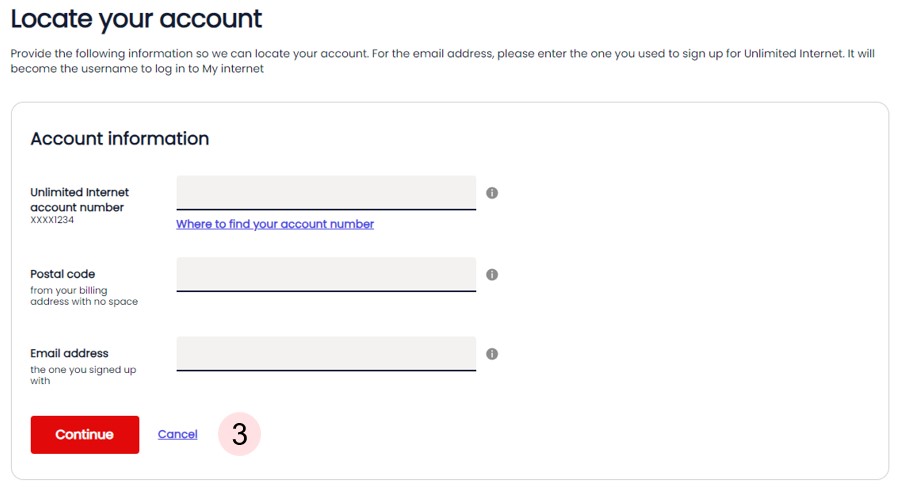Click the 'from your billing address' hint text
This screenshot has height=489, width=900.
click(84, 296)
